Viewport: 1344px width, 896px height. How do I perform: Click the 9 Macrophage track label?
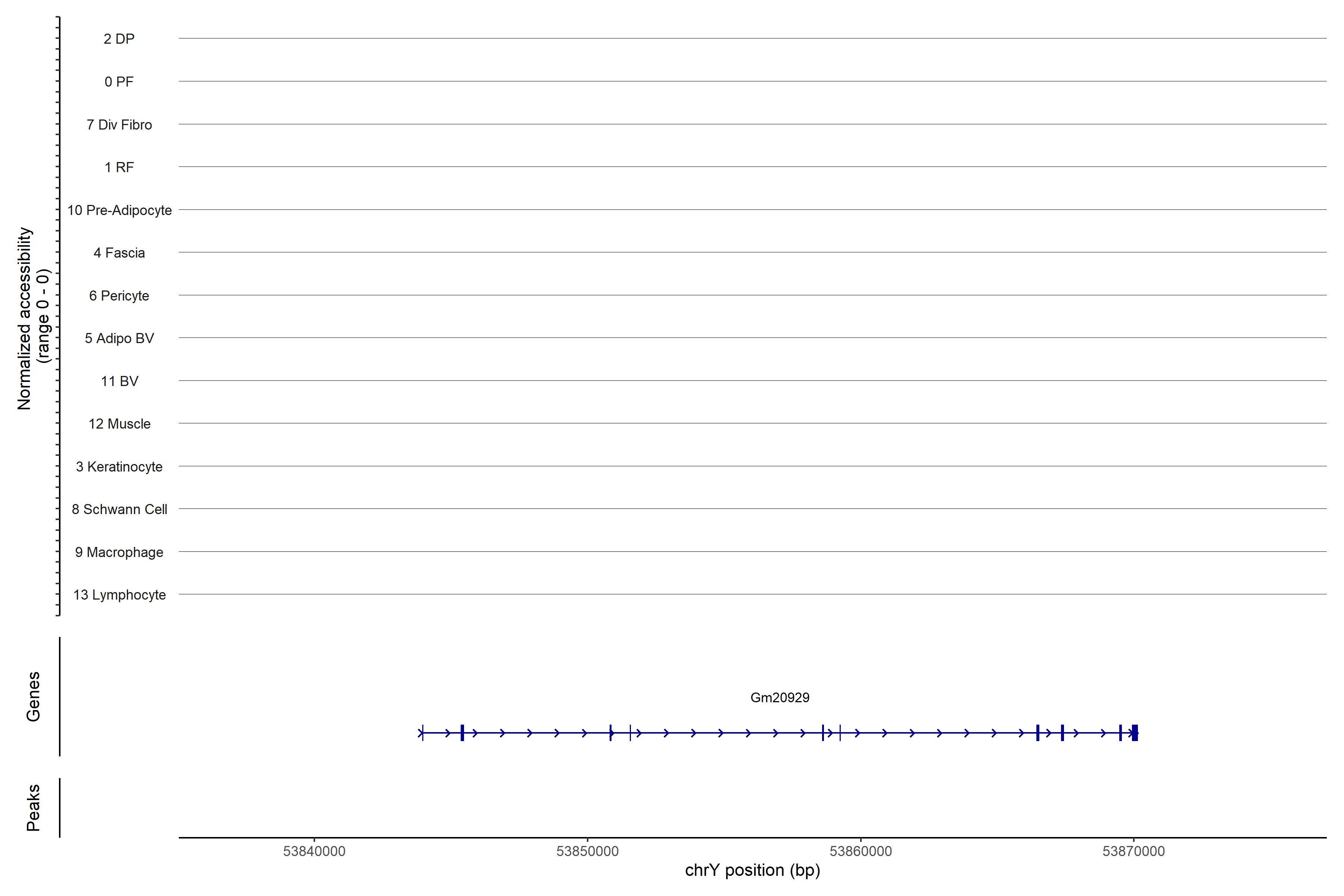coord(119,552)
